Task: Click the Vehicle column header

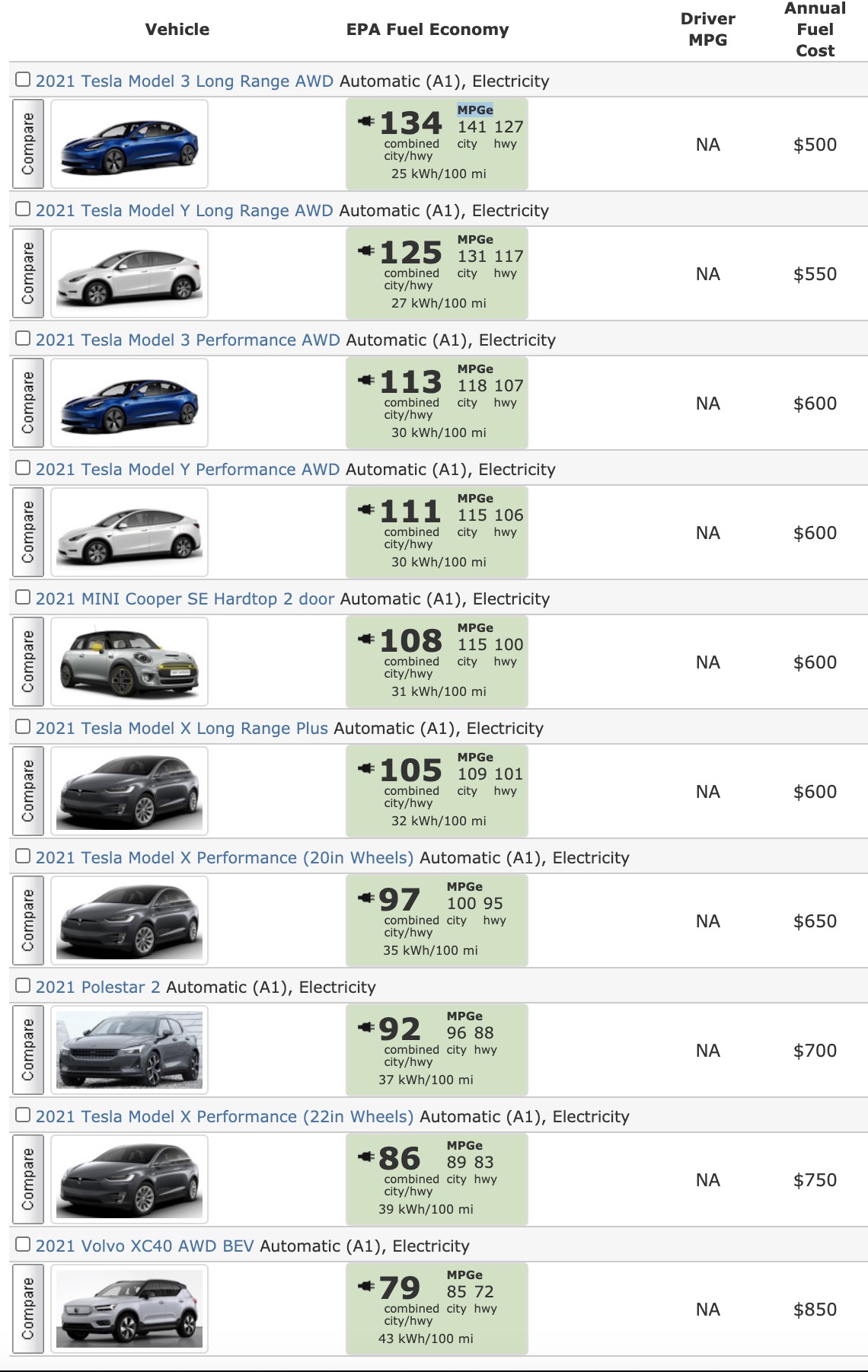Action: (x=177, y=30)
